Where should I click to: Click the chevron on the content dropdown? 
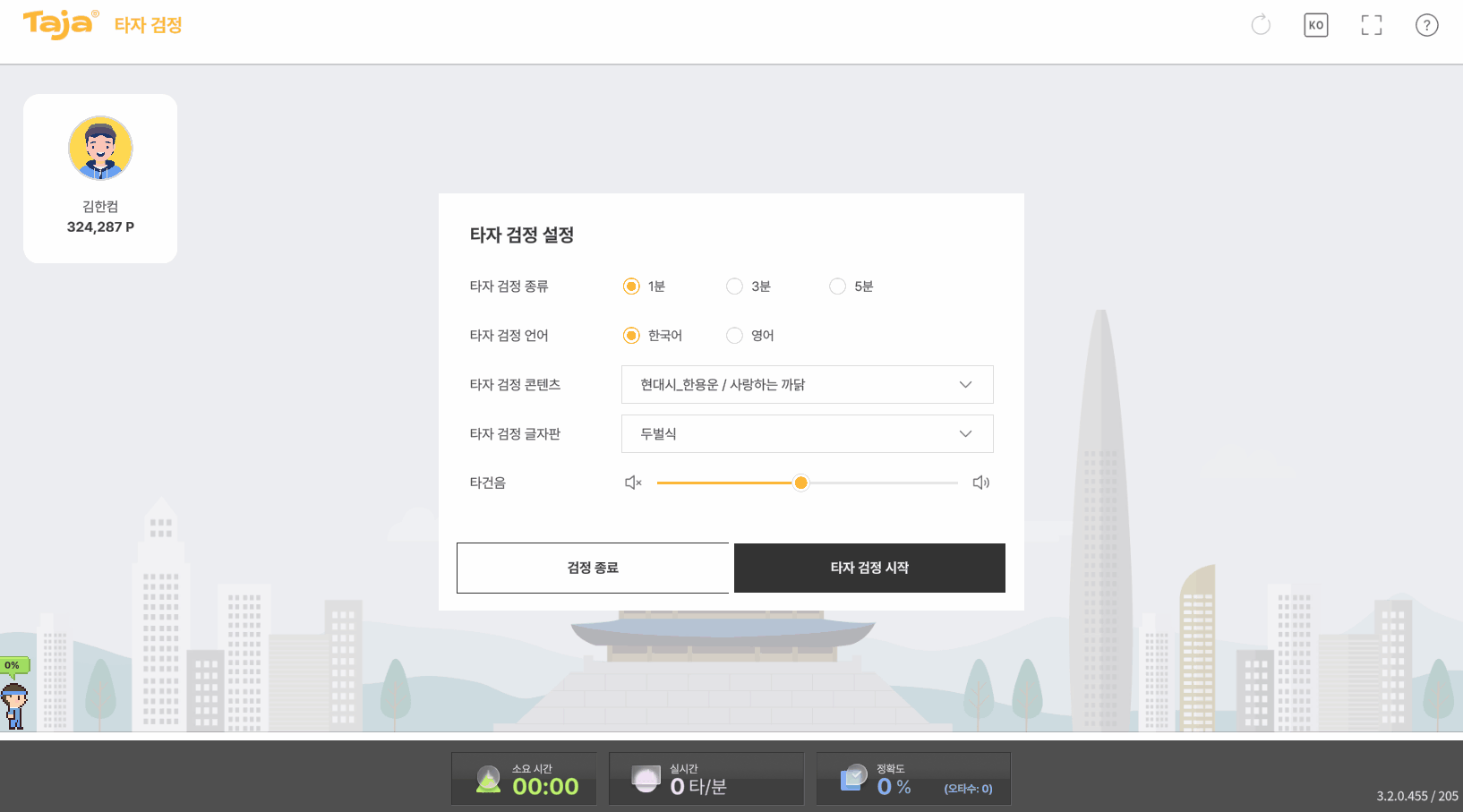click(x=965, y=385)
